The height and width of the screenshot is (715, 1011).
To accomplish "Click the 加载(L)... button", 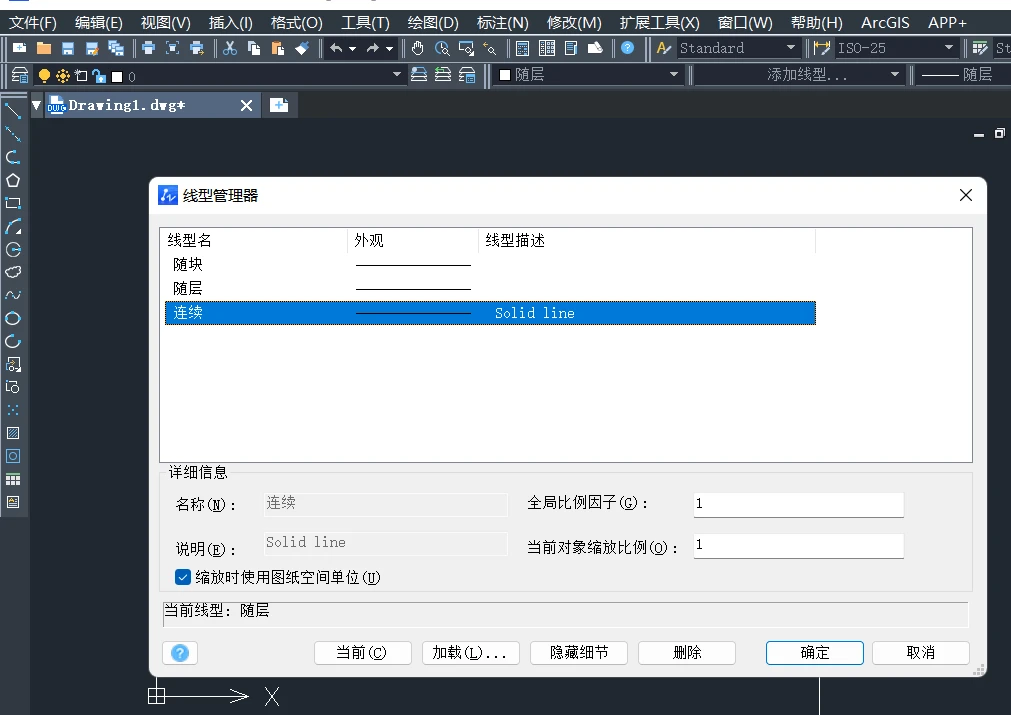I will [x=469, y=653].
